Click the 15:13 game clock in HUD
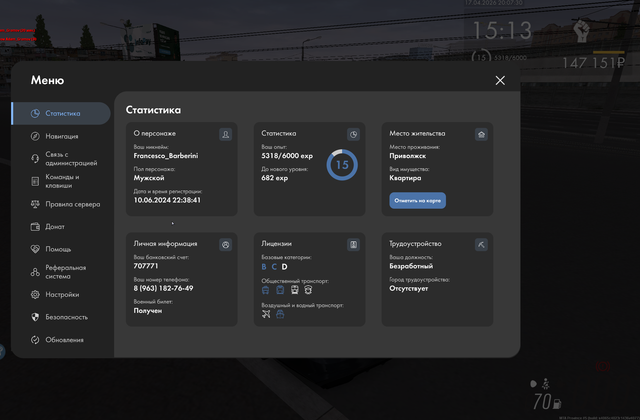 coord(502,30)
